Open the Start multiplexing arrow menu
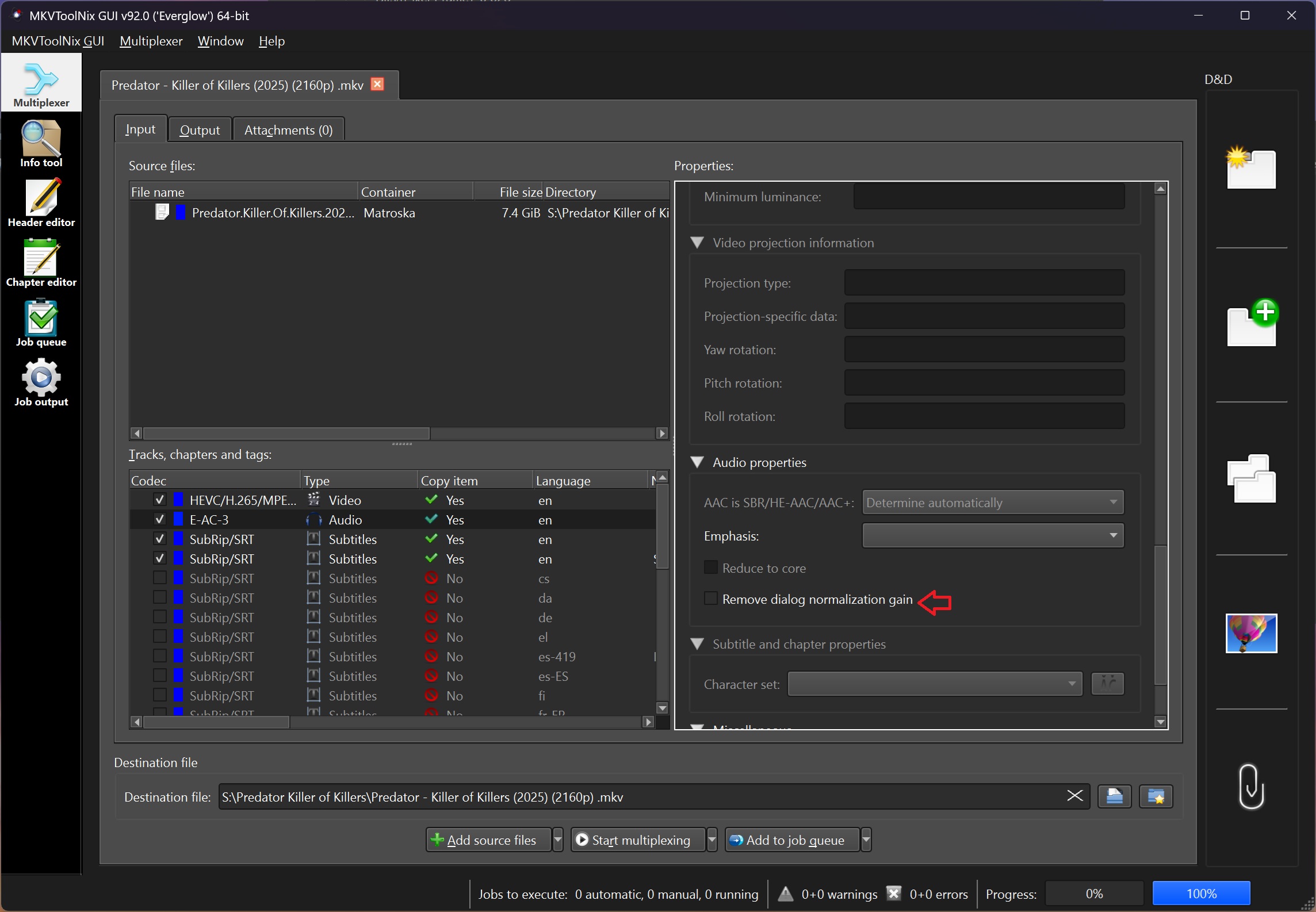The image size is (1316, 912). point(711,840)
